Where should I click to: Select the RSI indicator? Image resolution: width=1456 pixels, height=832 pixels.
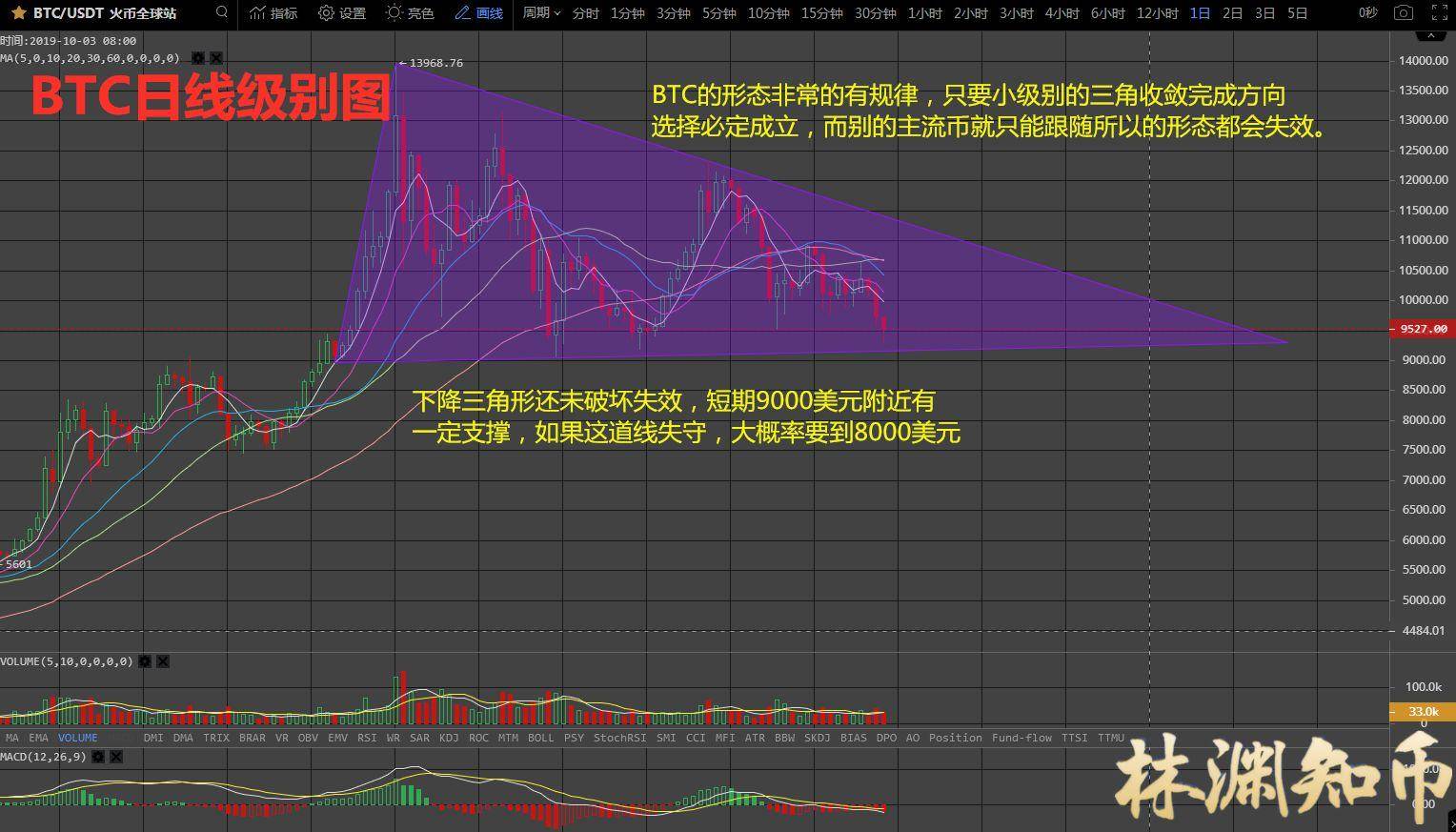point(367,738)
